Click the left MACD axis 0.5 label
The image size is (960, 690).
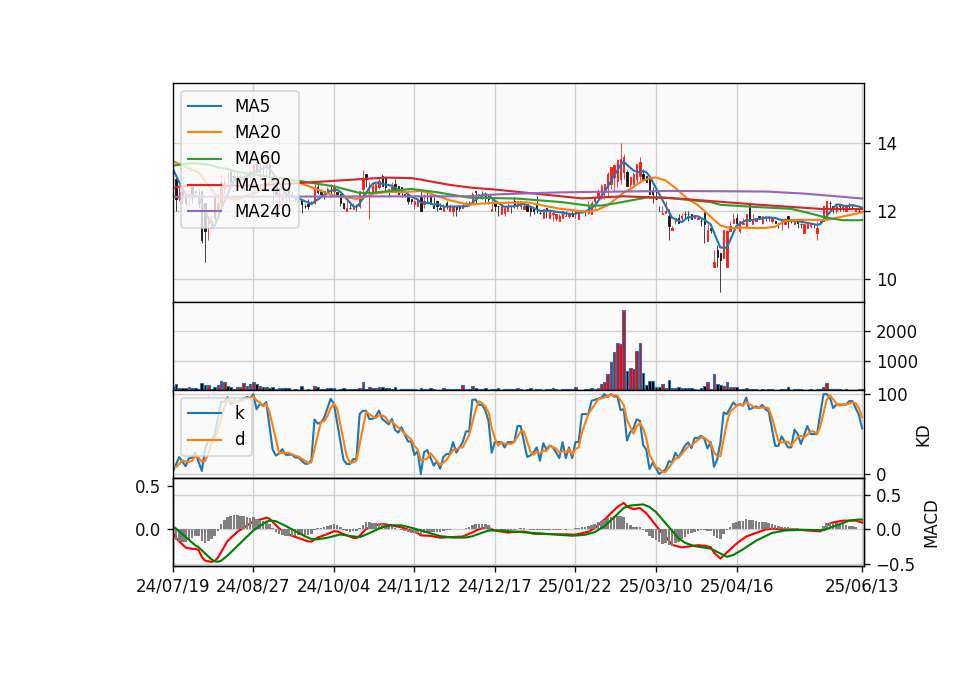point(148,487)
